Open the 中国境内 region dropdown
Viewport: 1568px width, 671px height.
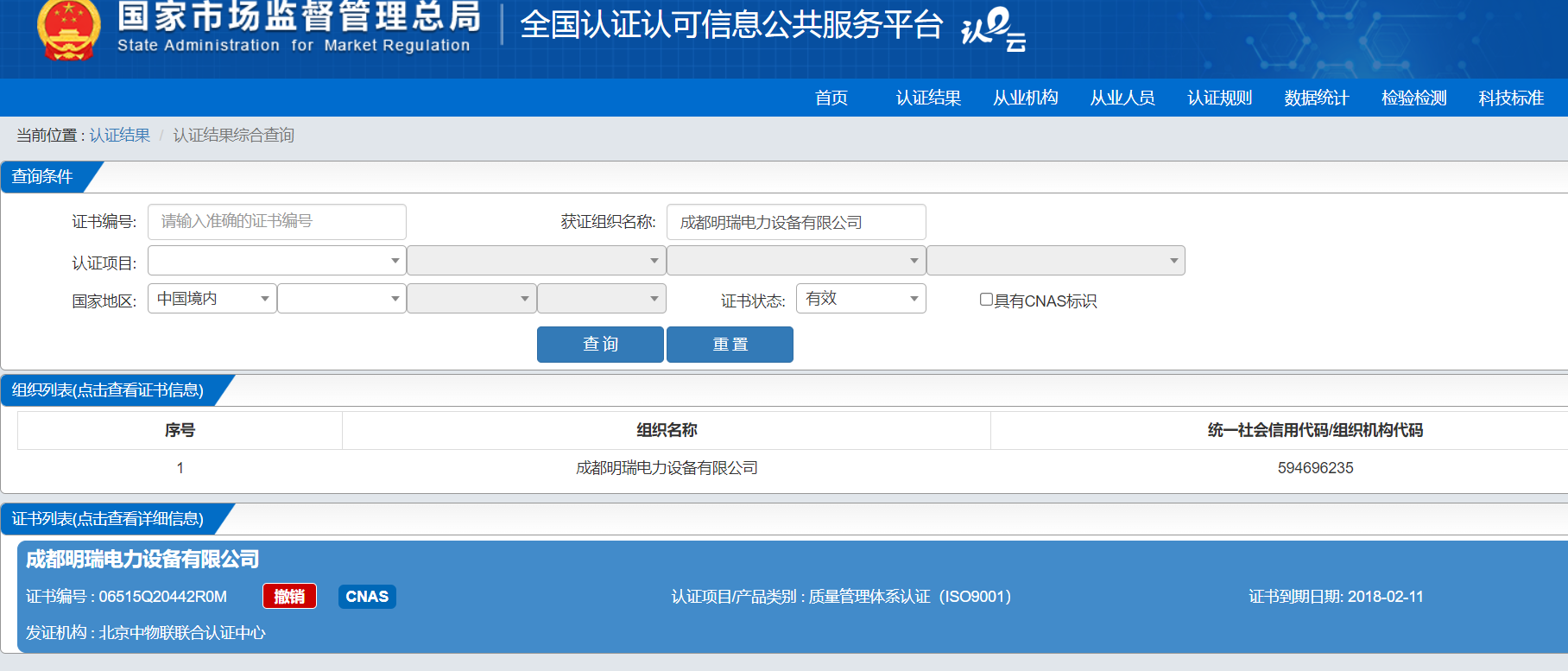point(212,298)
